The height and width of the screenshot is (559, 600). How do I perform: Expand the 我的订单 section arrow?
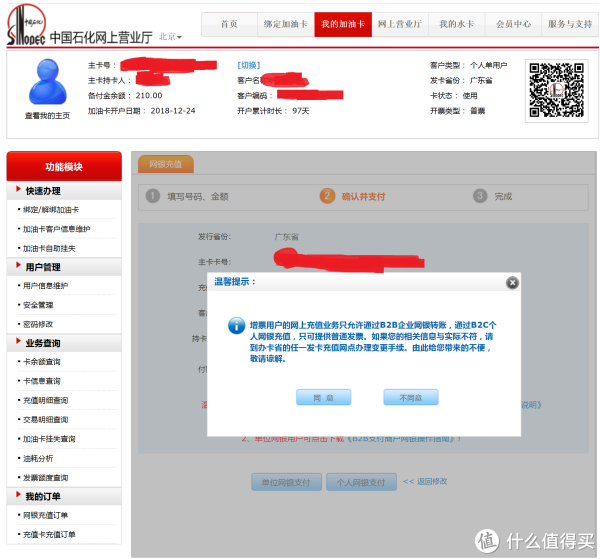pos(18,494)
